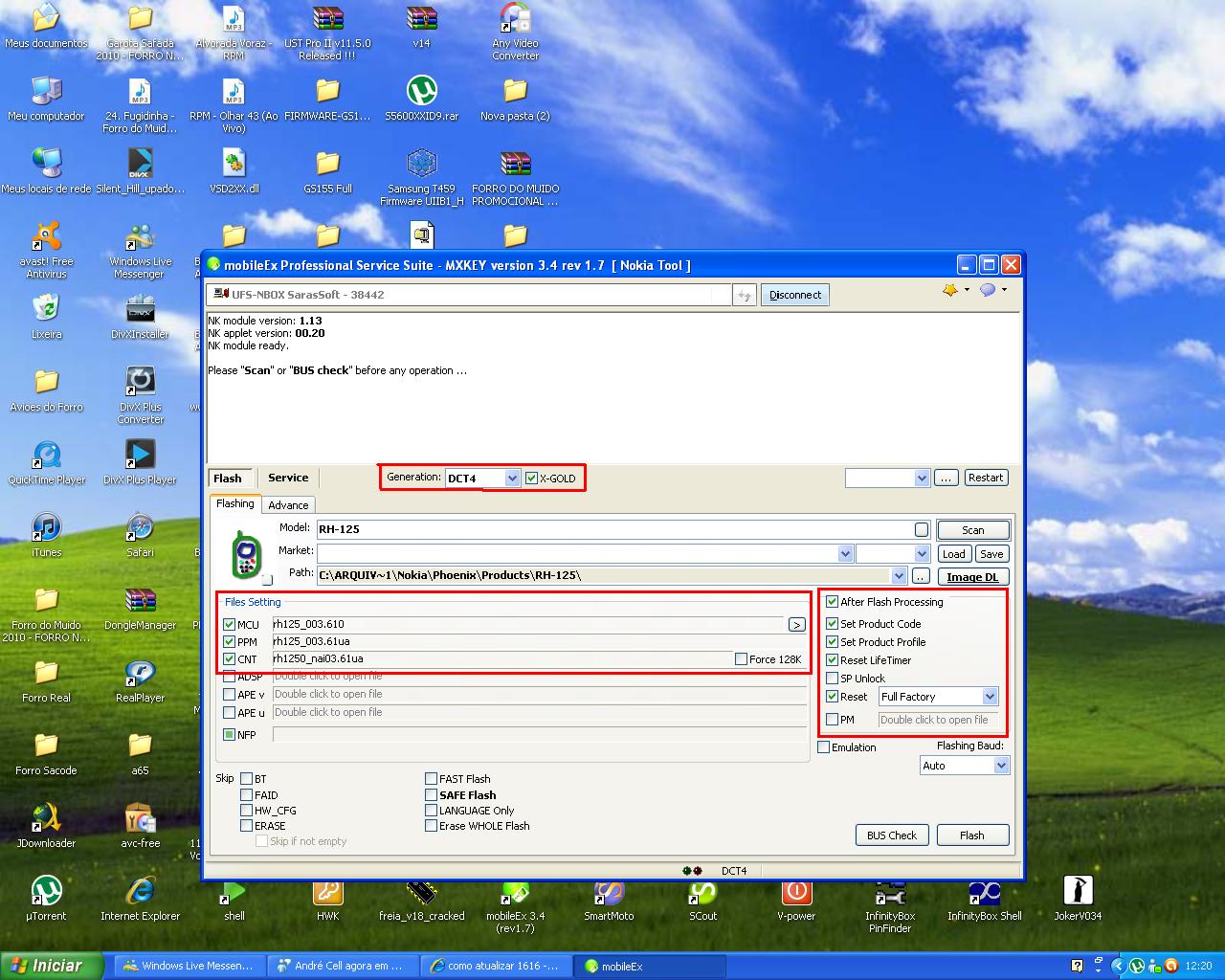Screen dimensions: 1225x980
Task: Click the Disconnect button
Action: point(795,295)
